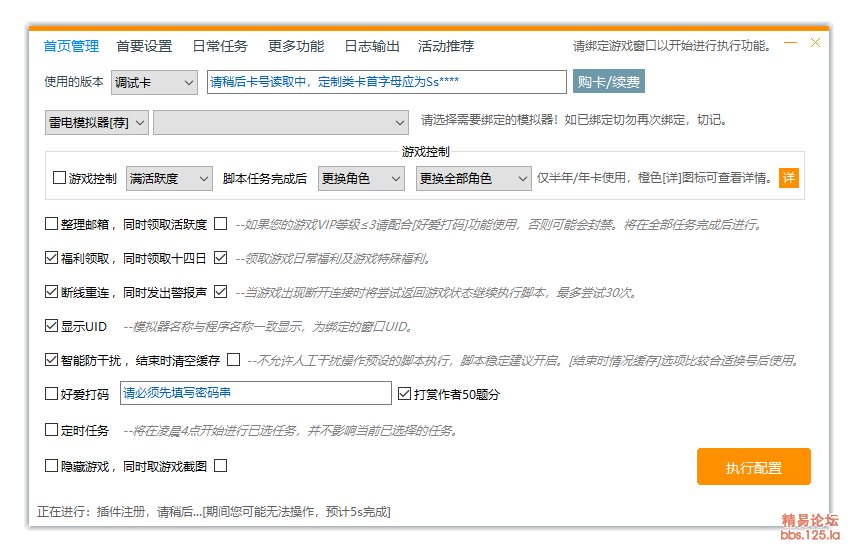Open the 日志输出 tab
Viewport: 853px width, 552px height.
point(371,46)
